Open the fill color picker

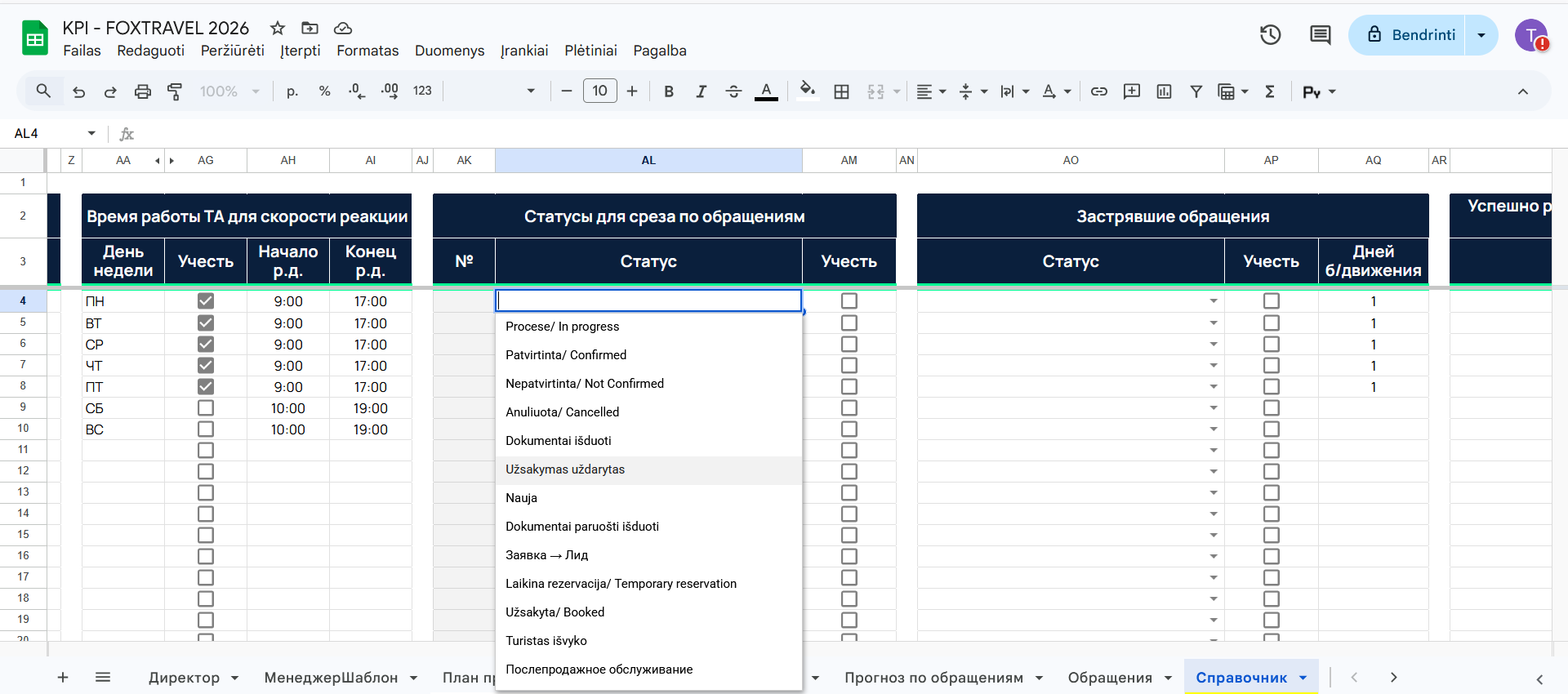[807, 91]
